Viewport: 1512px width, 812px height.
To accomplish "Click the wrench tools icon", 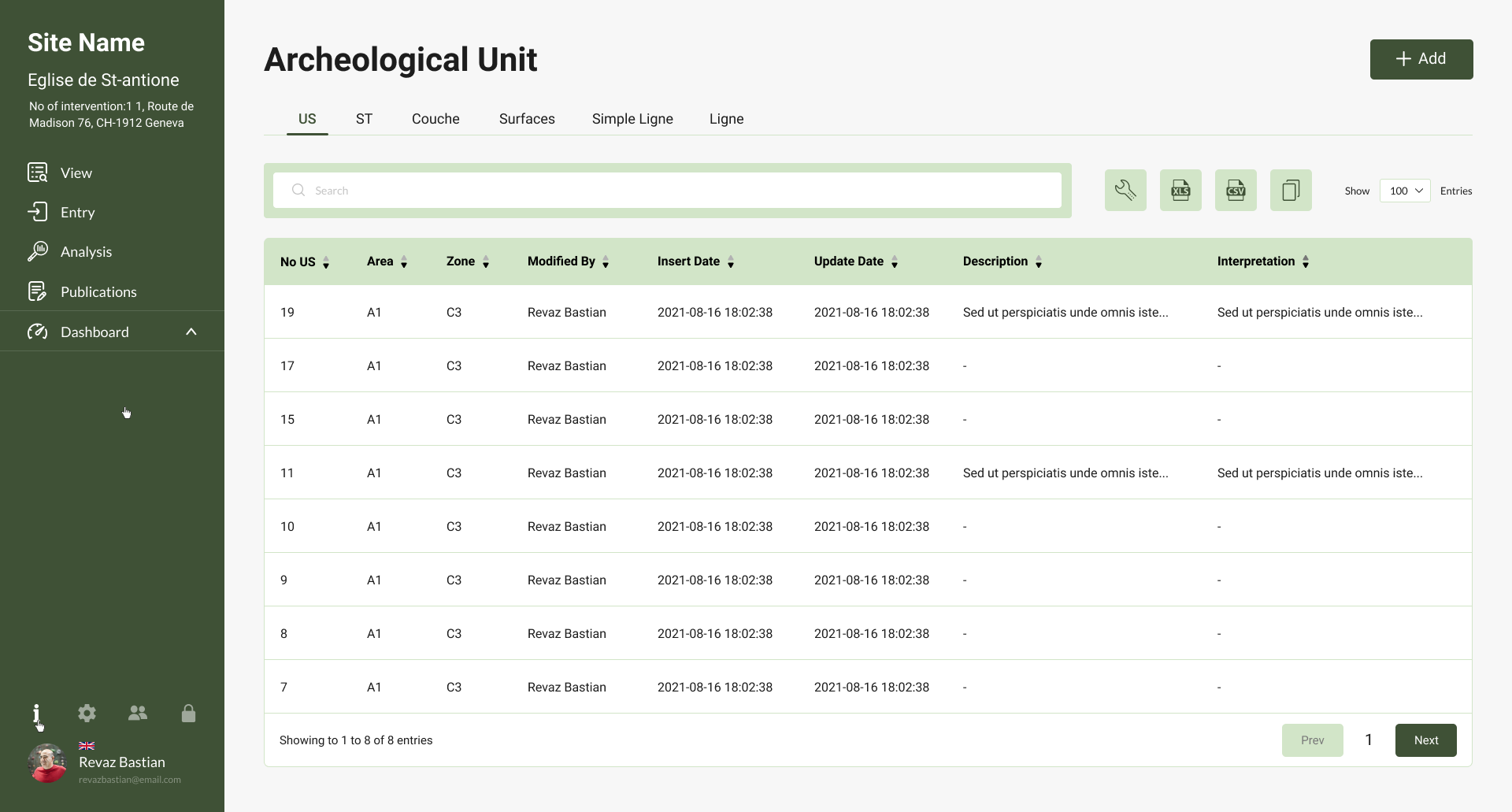I will [1125, 191].
